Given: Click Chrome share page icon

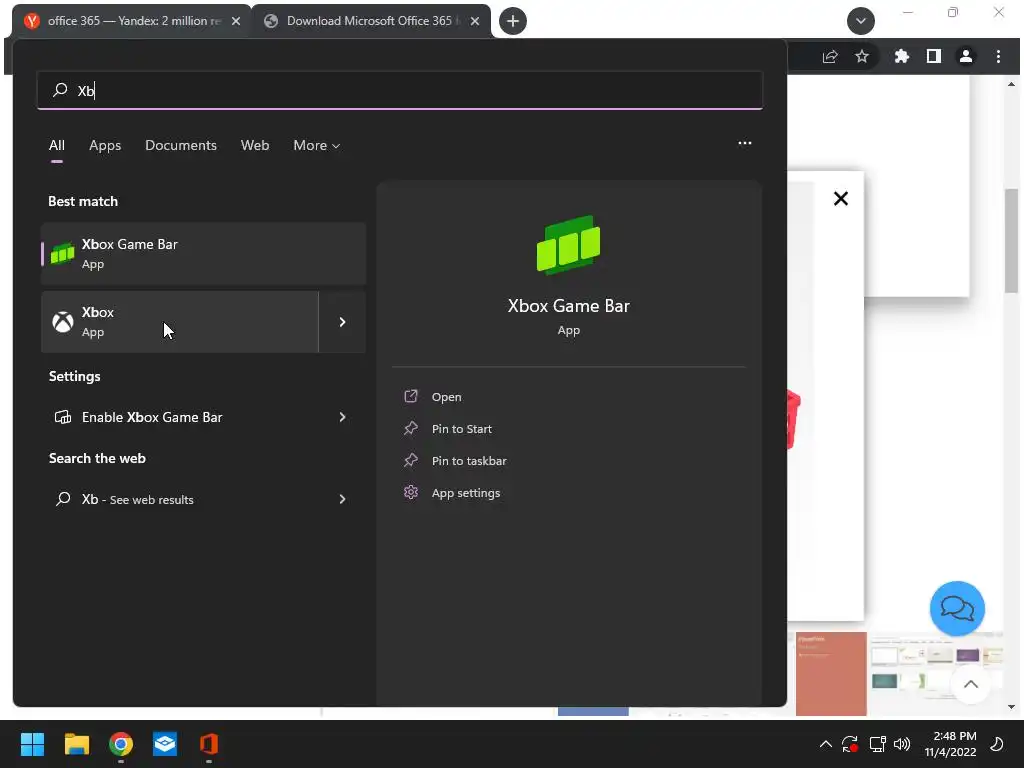Looking at the screenshot, I should click(x=830, y=57).
